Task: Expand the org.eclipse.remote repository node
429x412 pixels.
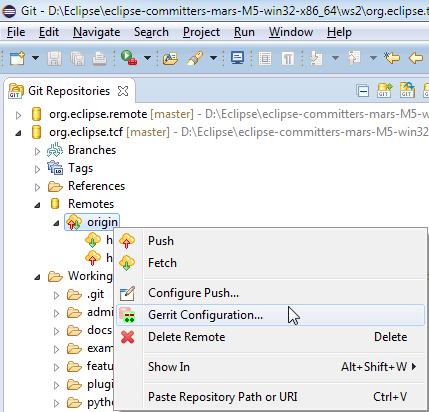Action: (x=18, y=115)
